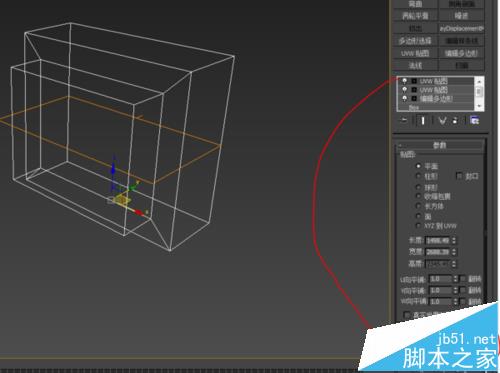500x373 pixels.
Task: Select 编辑多边形 row in modifier stack
Action: [436, 98]
